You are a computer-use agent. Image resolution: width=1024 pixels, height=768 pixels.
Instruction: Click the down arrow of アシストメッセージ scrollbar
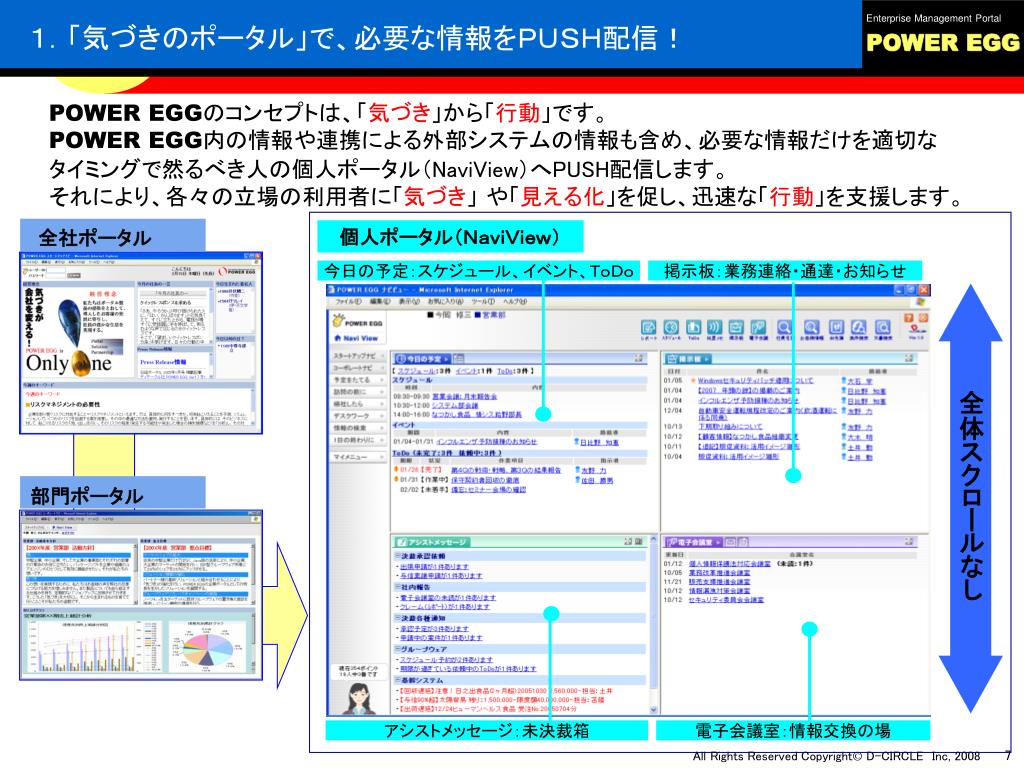pos(654,710)
